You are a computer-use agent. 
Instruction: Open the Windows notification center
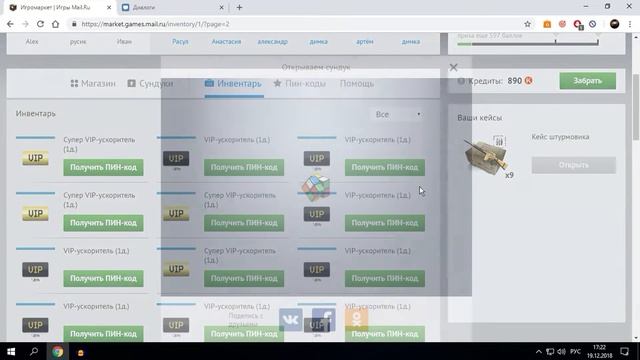pyautogui.click(x=624, y=351)
